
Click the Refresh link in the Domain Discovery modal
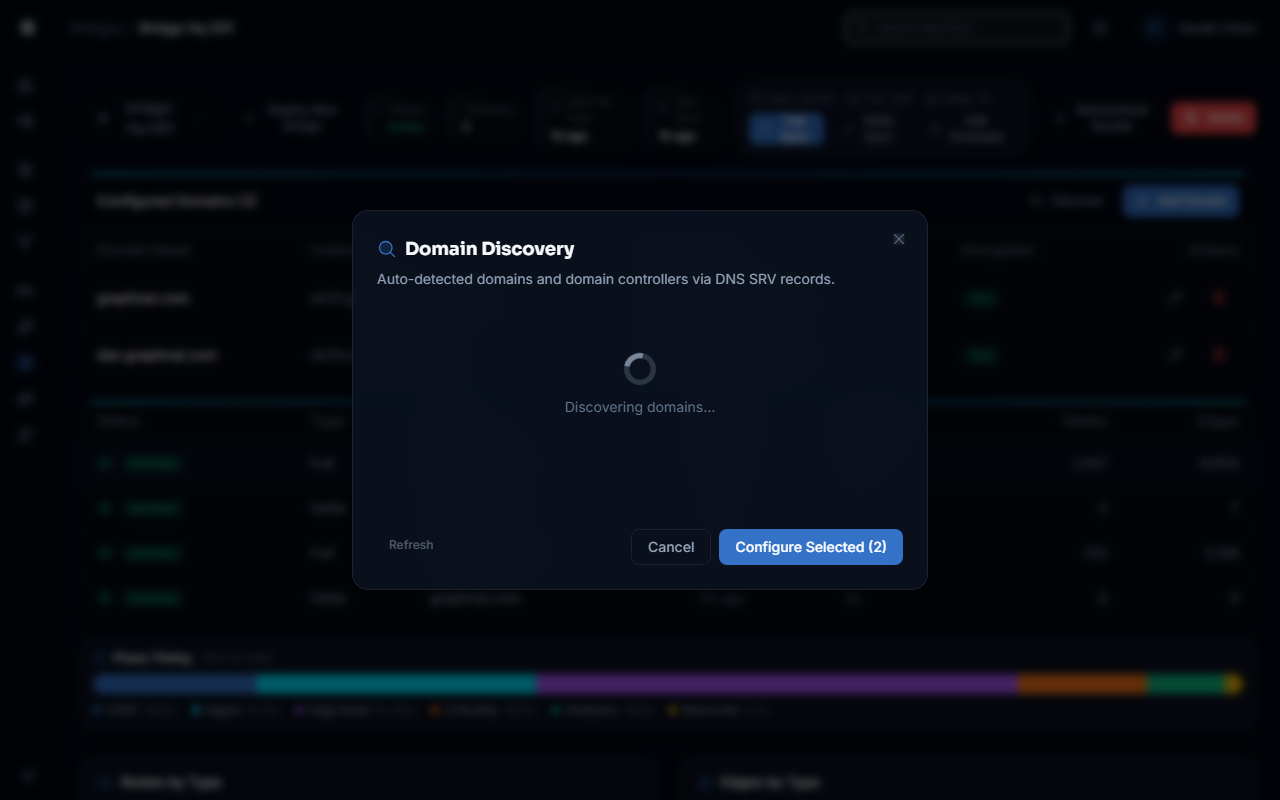click(410, 544)
